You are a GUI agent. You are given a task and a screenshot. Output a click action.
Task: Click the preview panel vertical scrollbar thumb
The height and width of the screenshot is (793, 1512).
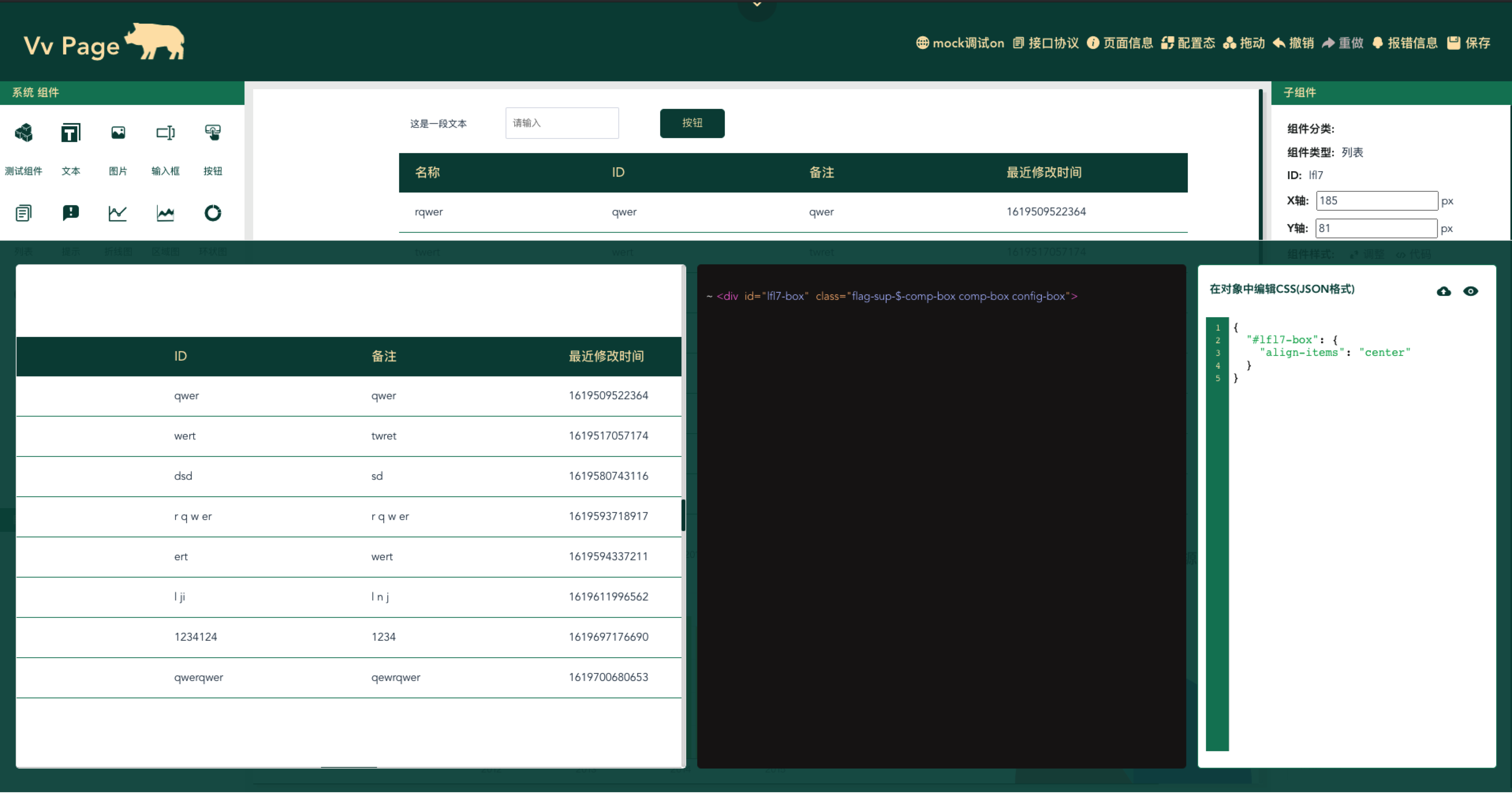coord(683,515)
